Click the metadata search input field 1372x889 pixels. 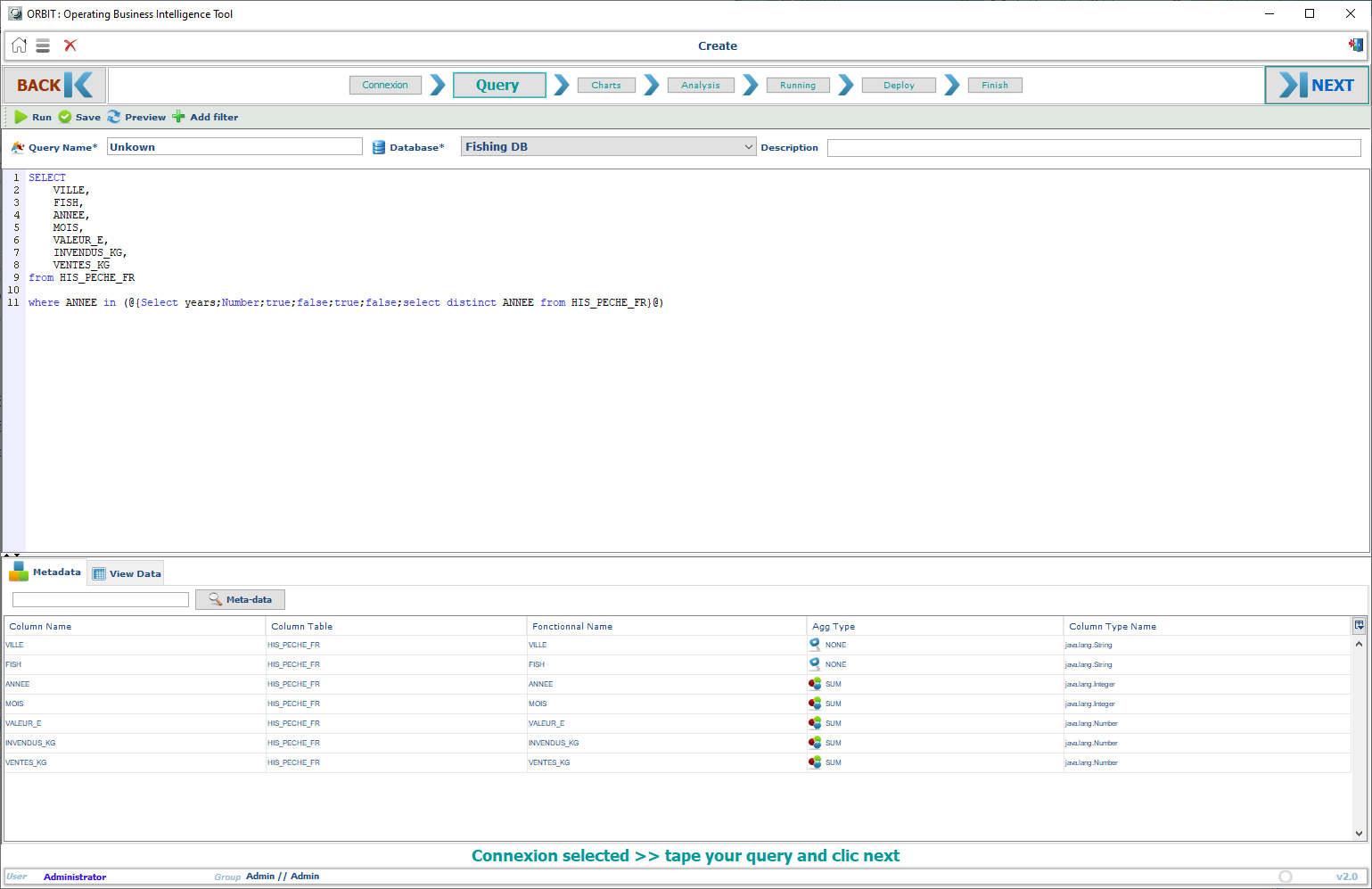pyautogui.click(x=101, y=599)
